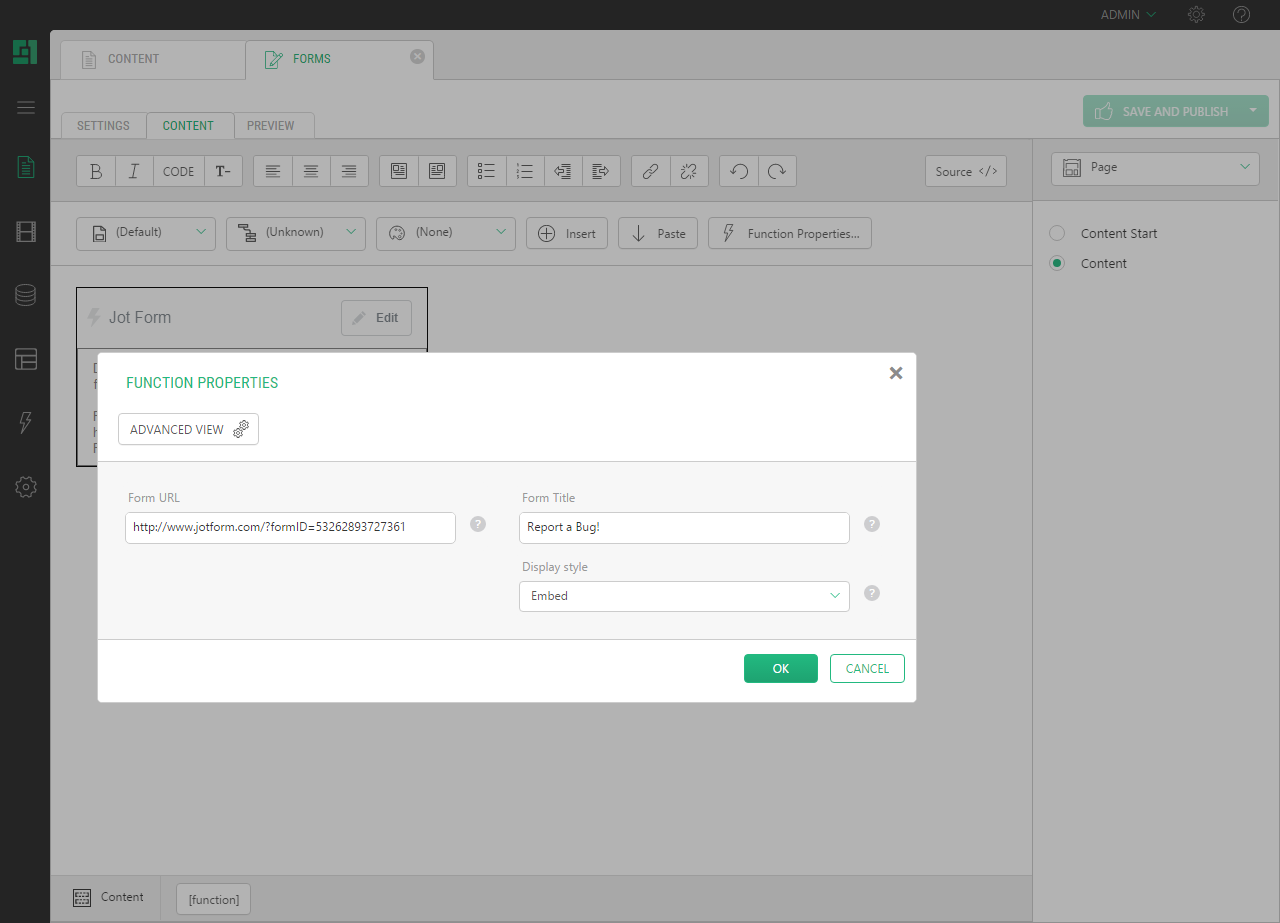Open the Media section in sidebar

[26, 233]
